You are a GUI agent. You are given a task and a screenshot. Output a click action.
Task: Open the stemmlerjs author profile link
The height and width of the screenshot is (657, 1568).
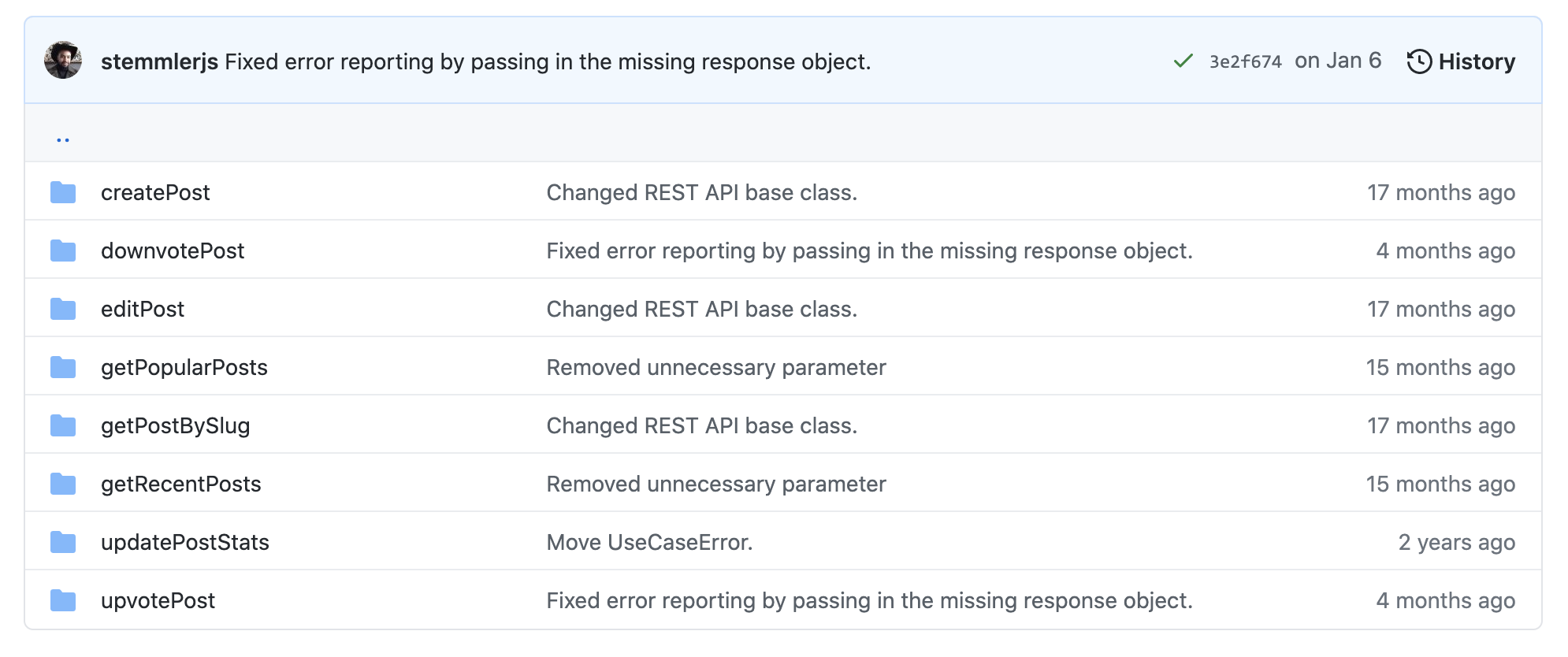(159, 61)
